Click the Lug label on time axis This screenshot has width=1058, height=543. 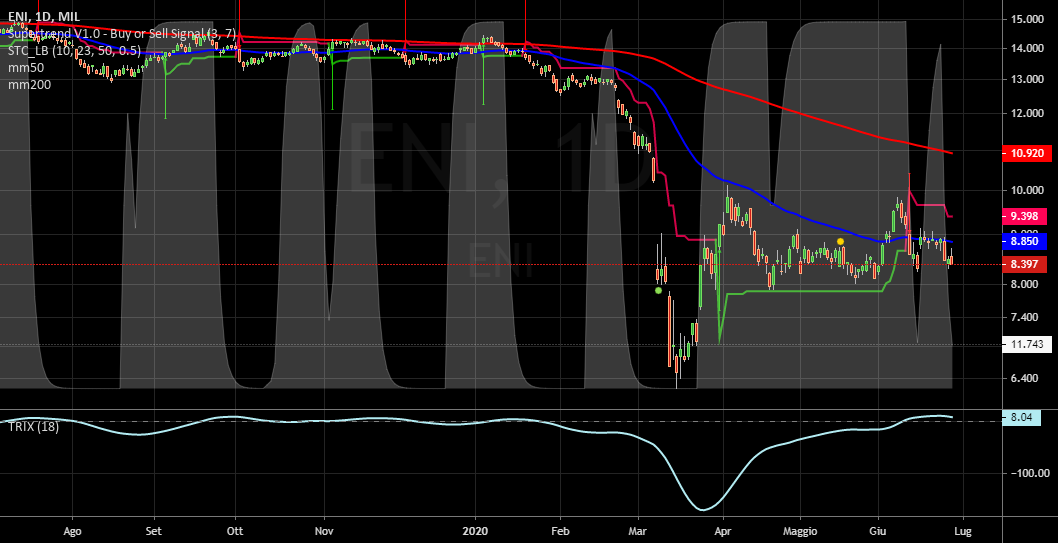point(963,532)
